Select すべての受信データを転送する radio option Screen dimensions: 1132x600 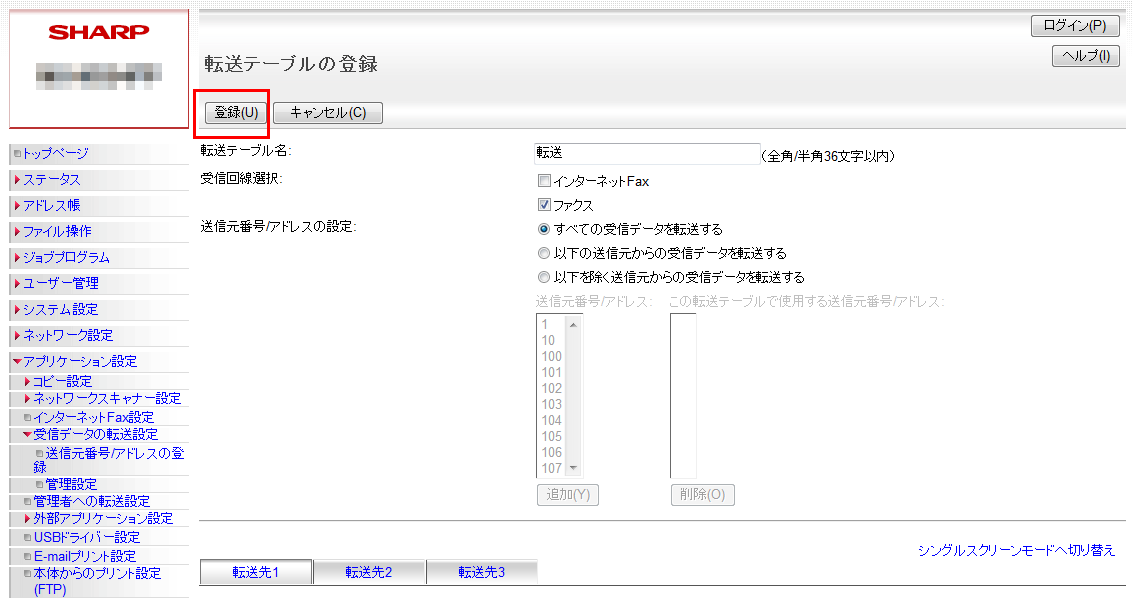click(544, 229)
